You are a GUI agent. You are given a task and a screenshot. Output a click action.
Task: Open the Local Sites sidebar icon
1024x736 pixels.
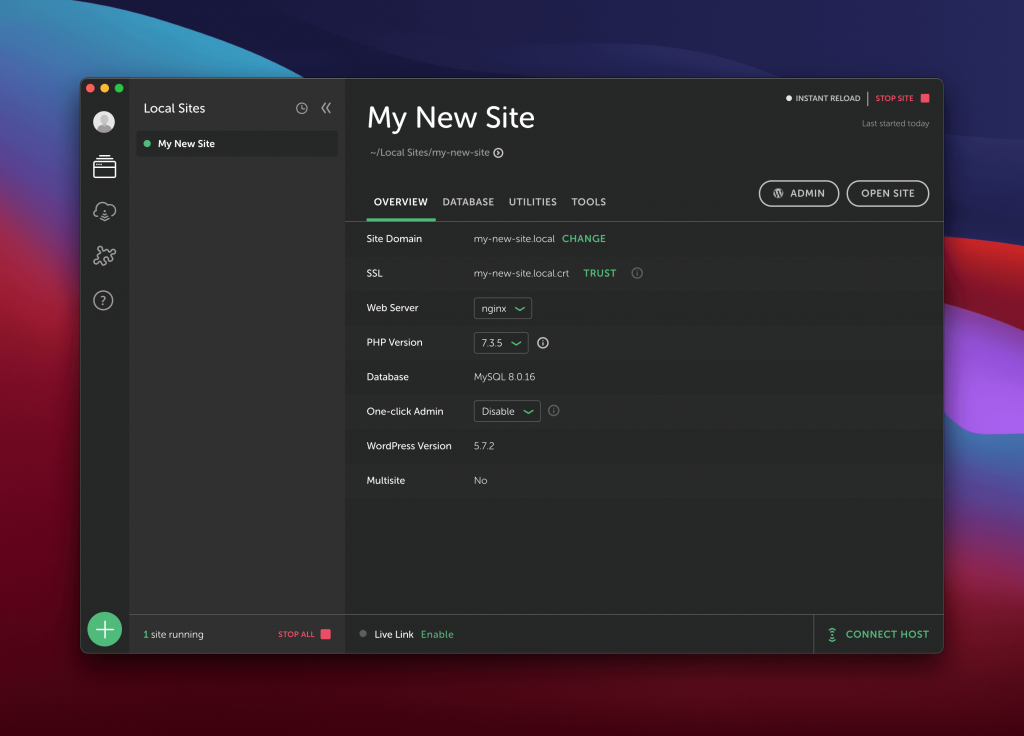(x=104, y=167)
